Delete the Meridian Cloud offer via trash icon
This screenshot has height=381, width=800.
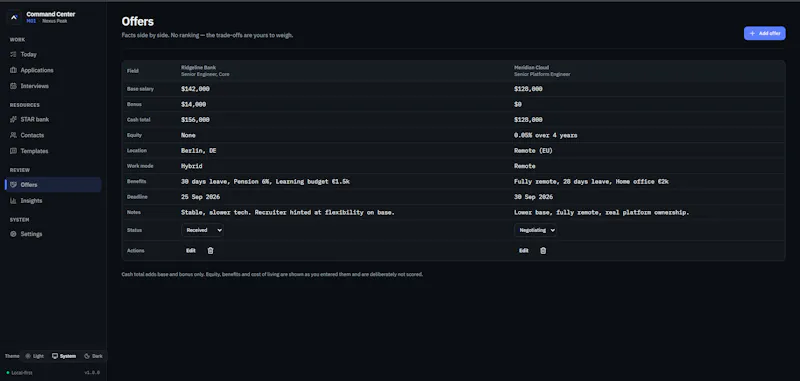point(543,250)
